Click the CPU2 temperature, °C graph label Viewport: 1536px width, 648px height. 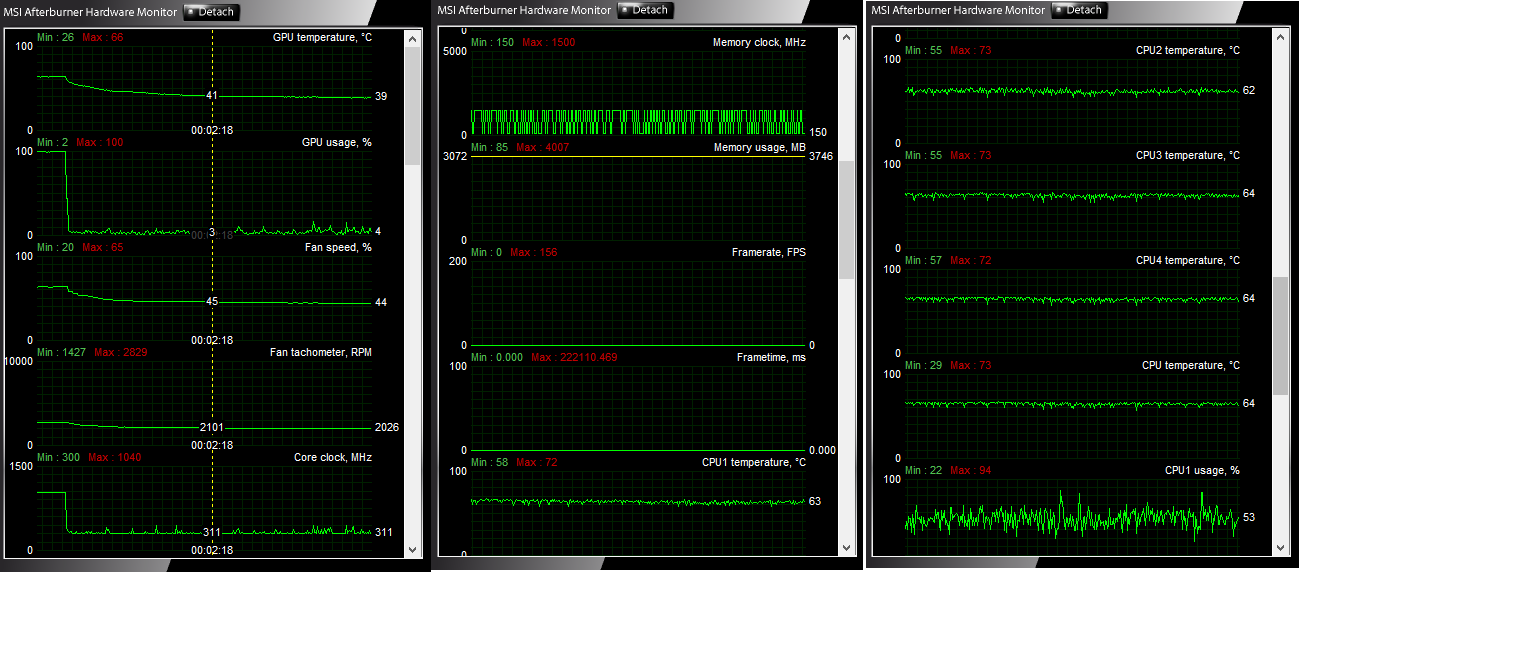pos(1188,50)
